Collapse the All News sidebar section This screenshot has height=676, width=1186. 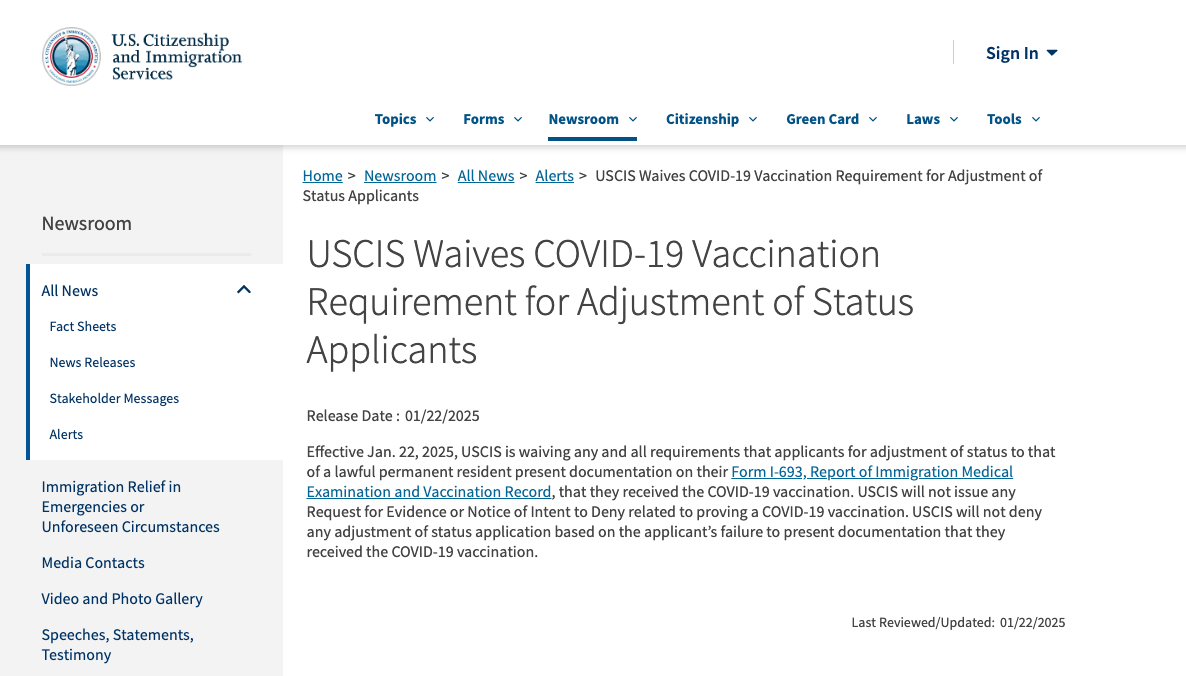(x=244, y=290)
